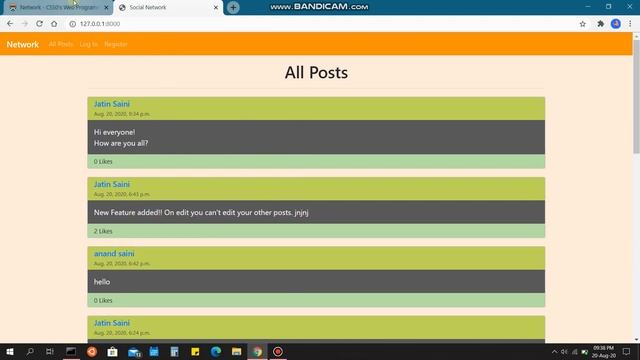Open anand saini's profile link
This screenshot has width=640, height=360.
pos(114,253)
